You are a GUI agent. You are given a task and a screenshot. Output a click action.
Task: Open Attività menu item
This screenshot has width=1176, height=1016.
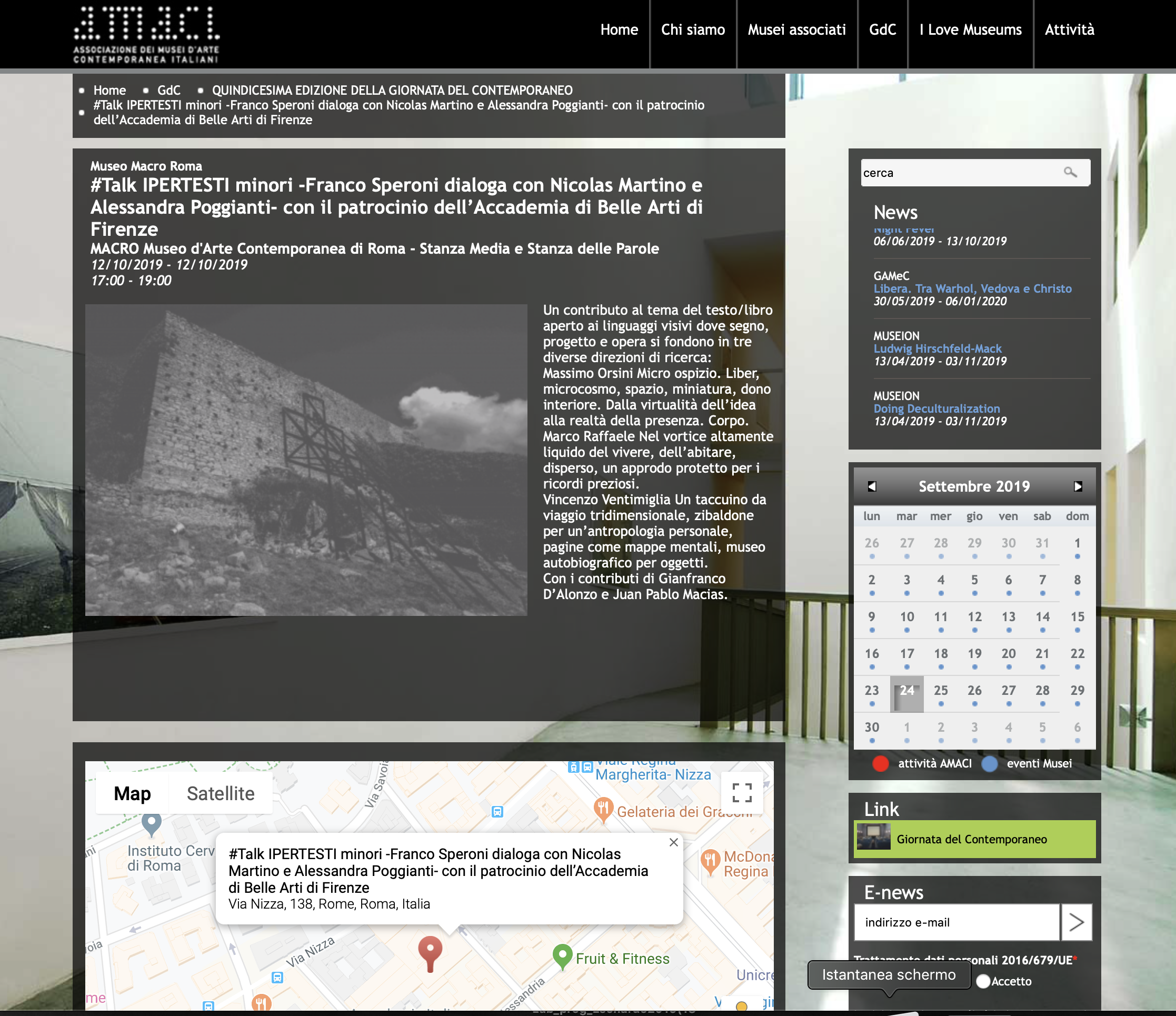1069,29
